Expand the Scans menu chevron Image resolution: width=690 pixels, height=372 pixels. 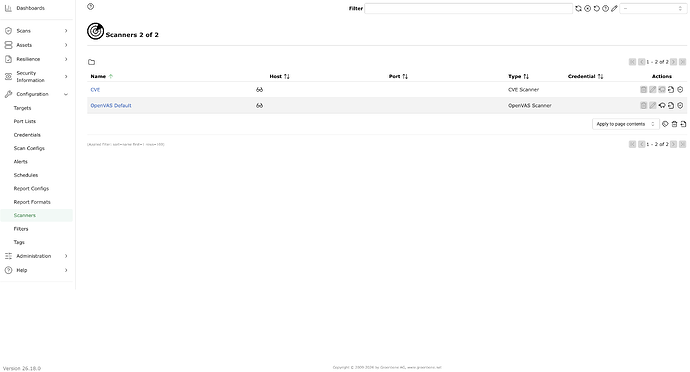click(x=66, y=31)
